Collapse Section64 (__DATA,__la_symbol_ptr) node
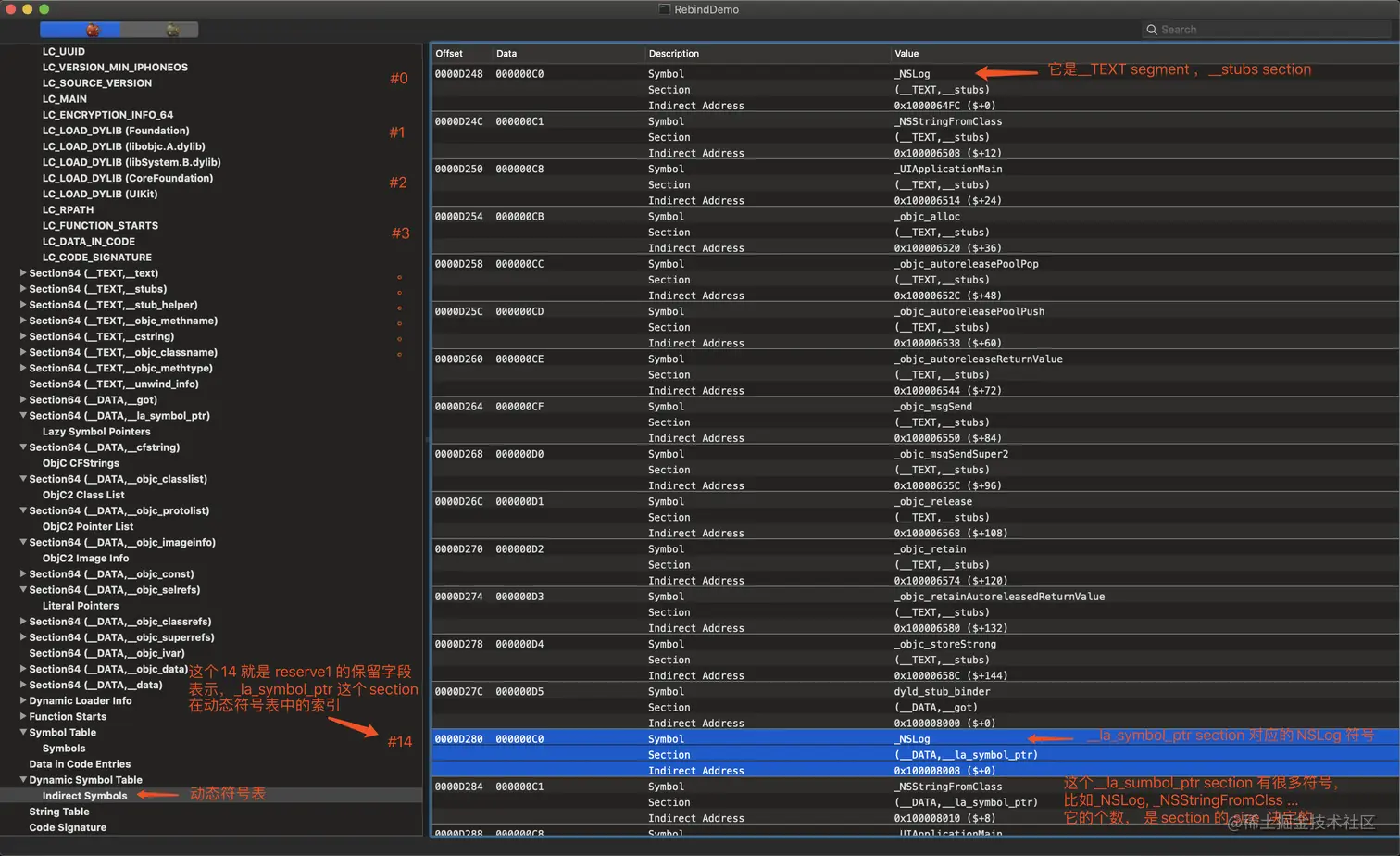 click(x=23, y=416)
